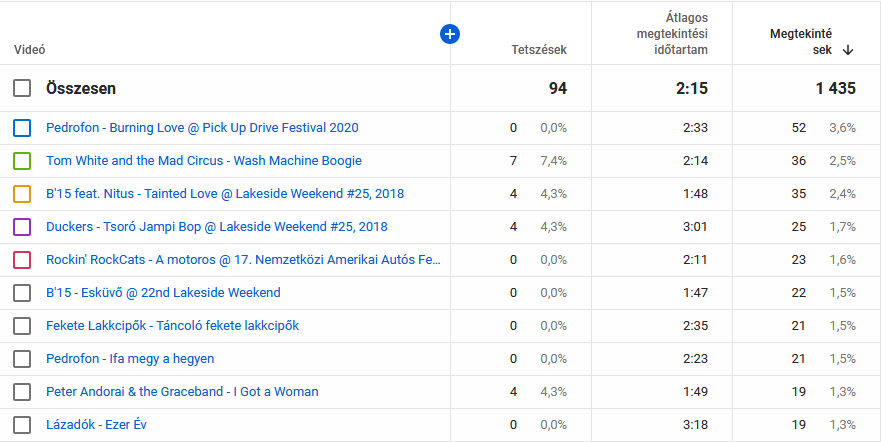This screenshot has width=881, height=442.
Task: Click the blue plus add-metric icon
Action: click(450, 35)
